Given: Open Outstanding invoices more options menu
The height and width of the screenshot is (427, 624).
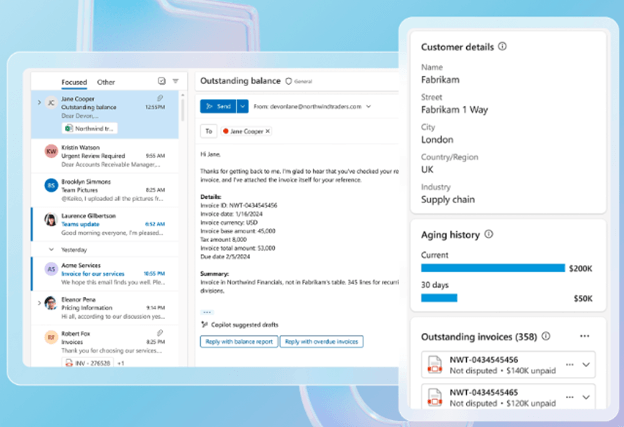Looking at the screenshot, I should 584,336.
